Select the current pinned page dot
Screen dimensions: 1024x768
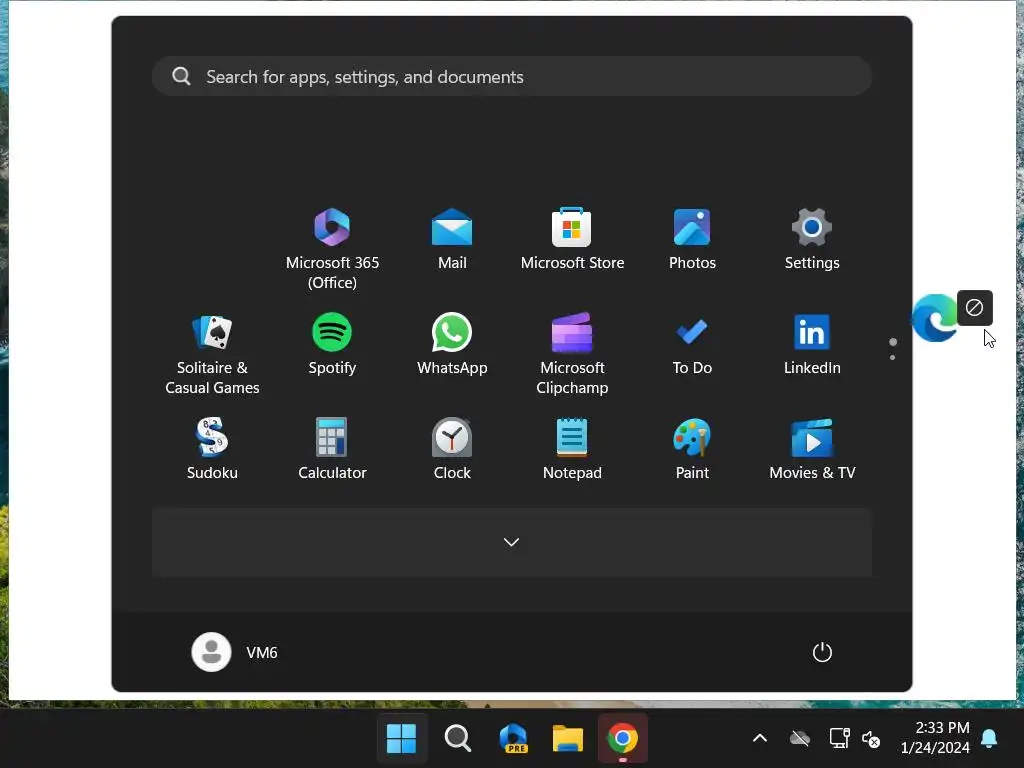pyautogui.click(x=893, y=342)
